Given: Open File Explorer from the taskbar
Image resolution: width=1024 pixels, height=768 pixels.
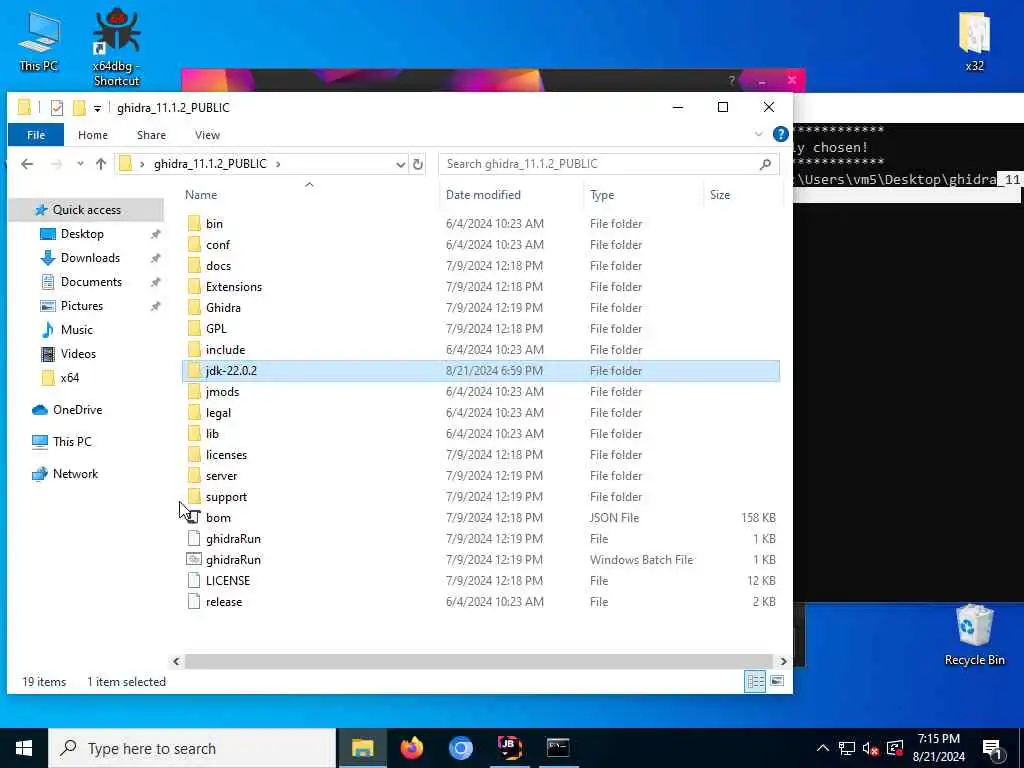Looking at the screenshot, I should pos(362,748).
